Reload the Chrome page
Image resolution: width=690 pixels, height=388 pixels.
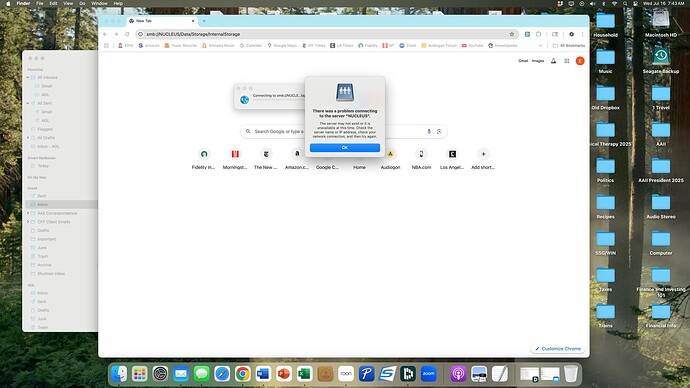pyautogui.click(x=127, y=34)
